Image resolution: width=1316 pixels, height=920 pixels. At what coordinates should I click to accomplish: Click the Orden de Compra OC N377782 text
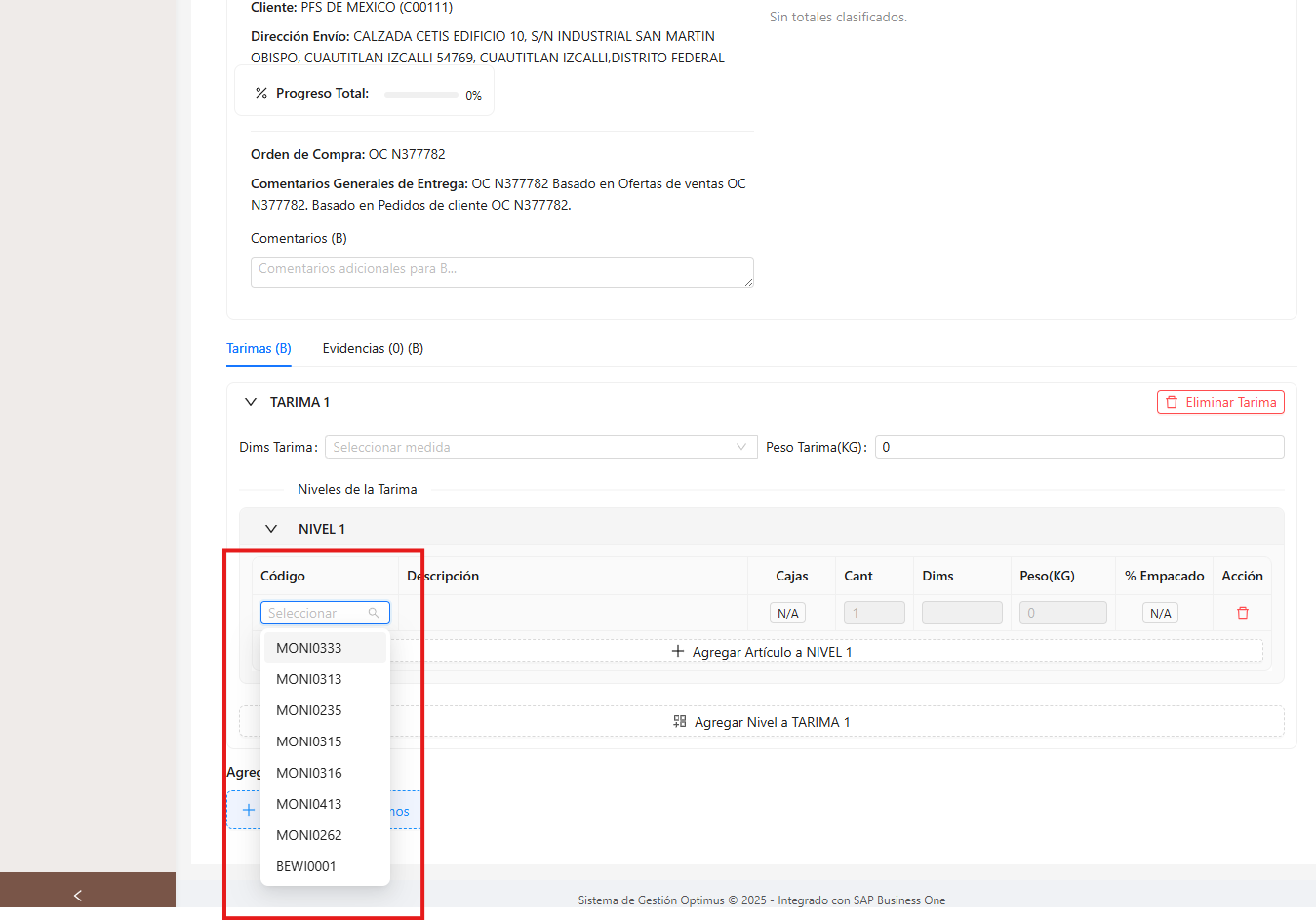(x=348, y=154)
